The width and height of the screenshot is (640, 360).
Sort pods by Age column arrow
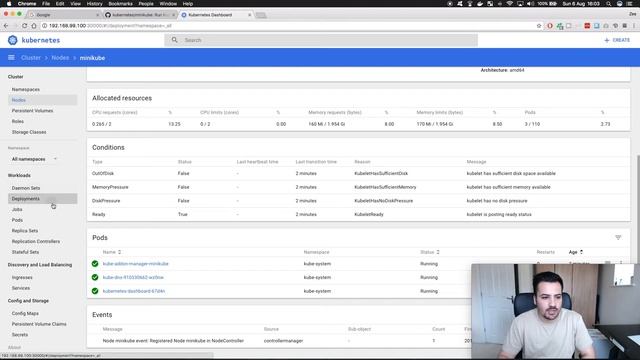(x=581, y=252)
